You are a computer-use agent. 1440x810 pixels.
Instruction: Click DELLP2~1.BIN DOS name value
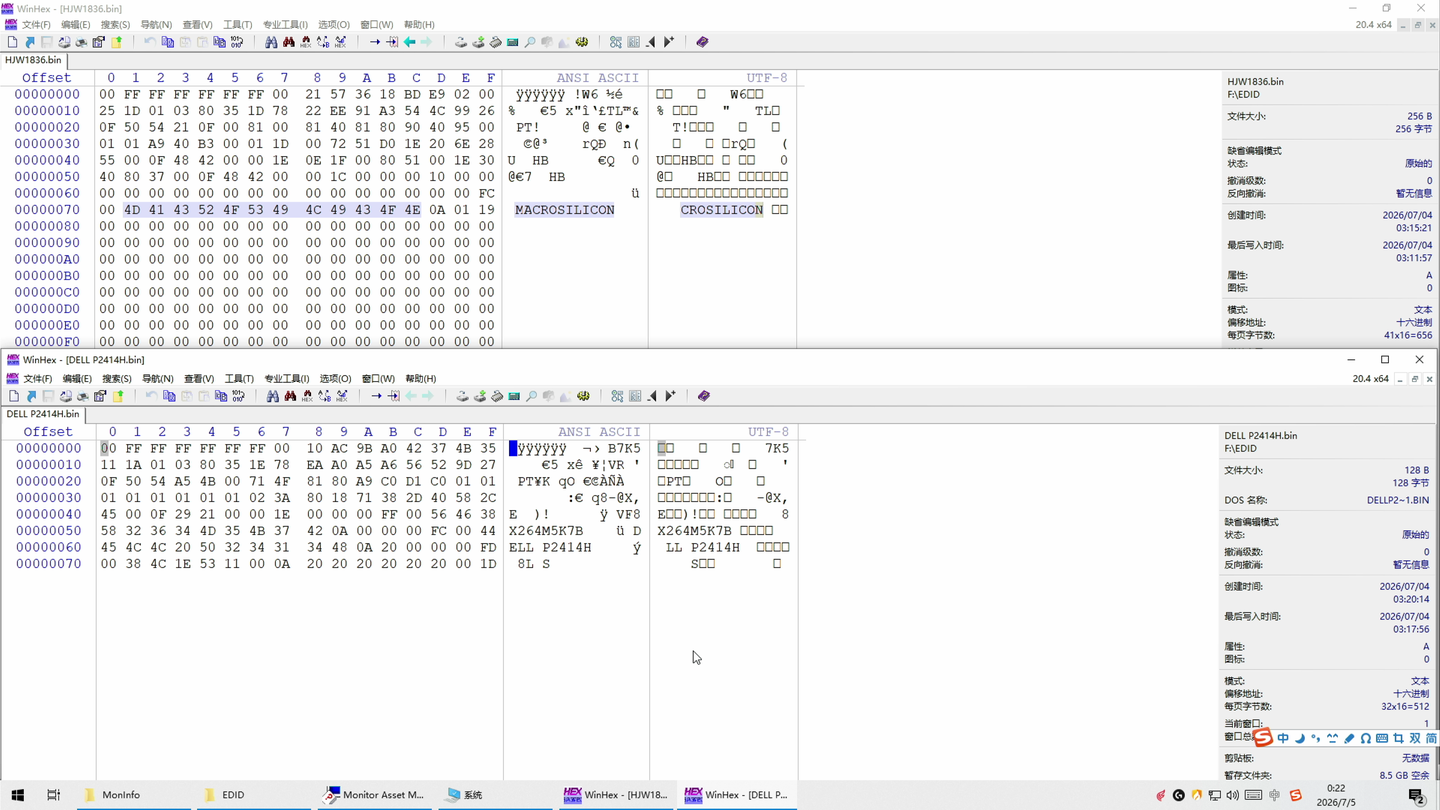click(1398, 500)
